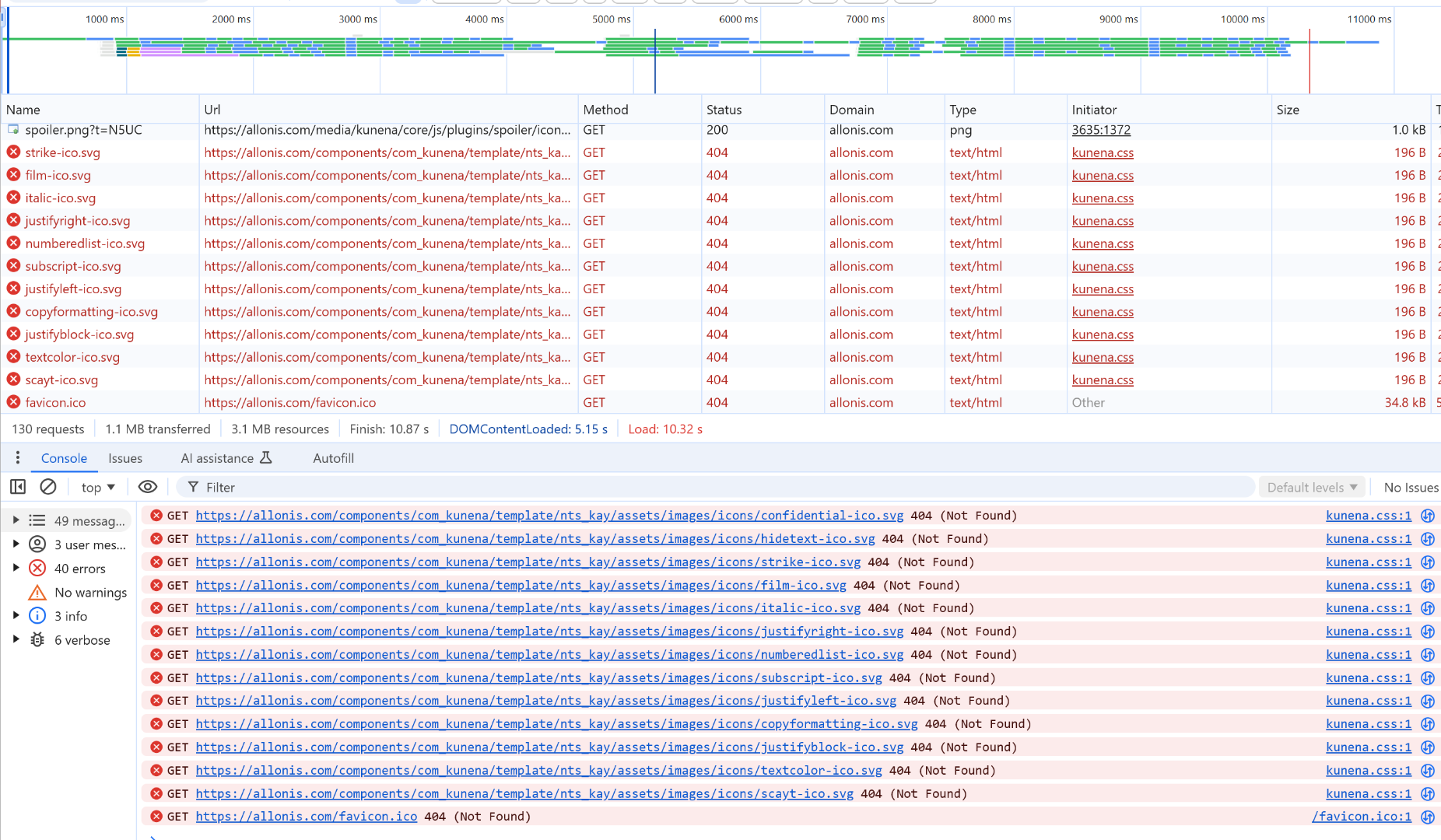The image size is (1441, 840).
Task: Open the Autofill tab
Action: [333, 459]
